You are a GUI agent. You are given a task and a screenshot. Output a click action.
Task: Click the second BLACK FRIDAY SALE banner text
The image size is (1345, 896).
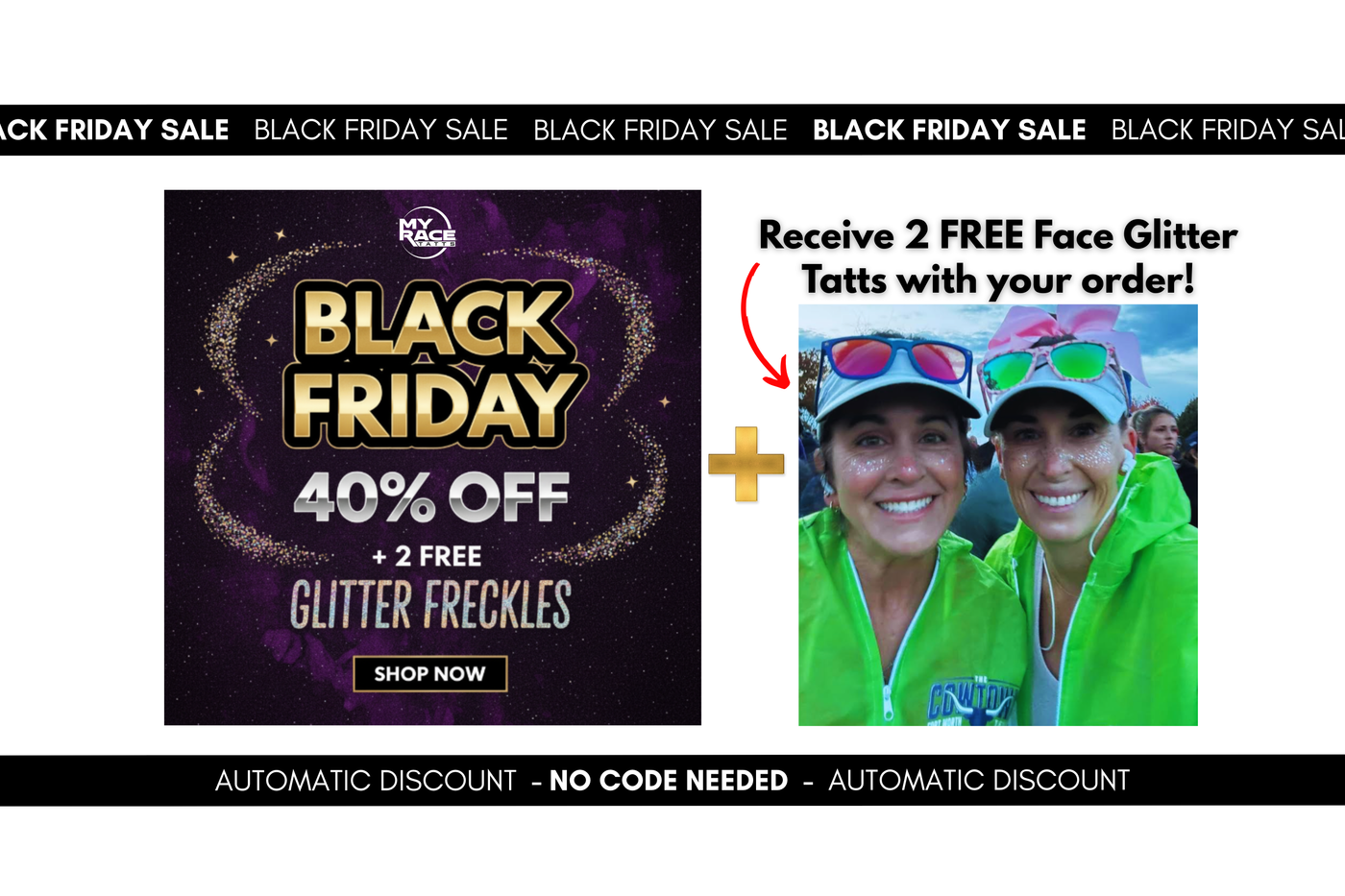pyautogui.click(x=381, y=130)
